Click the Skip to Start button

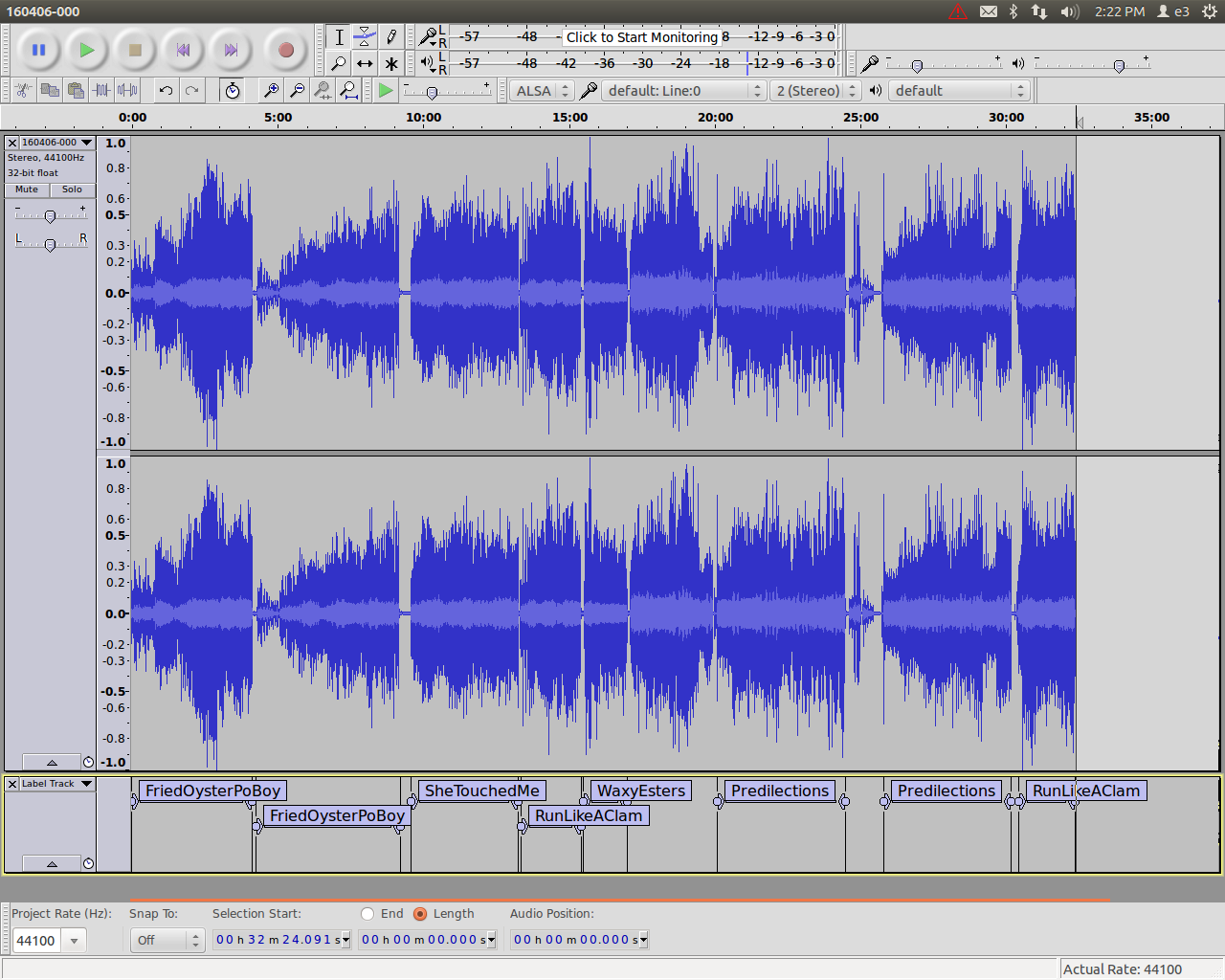(183, 50)
